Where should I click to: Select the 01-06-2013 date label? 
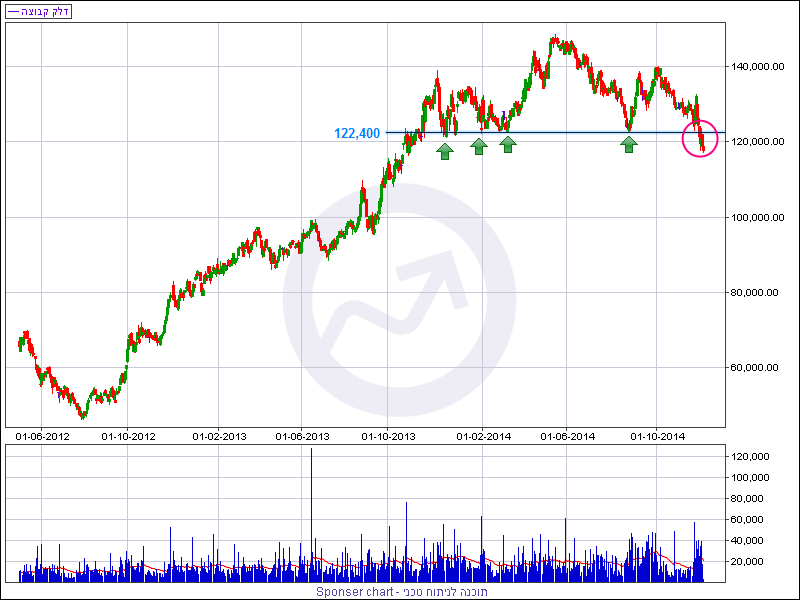(x=302, y=437)
